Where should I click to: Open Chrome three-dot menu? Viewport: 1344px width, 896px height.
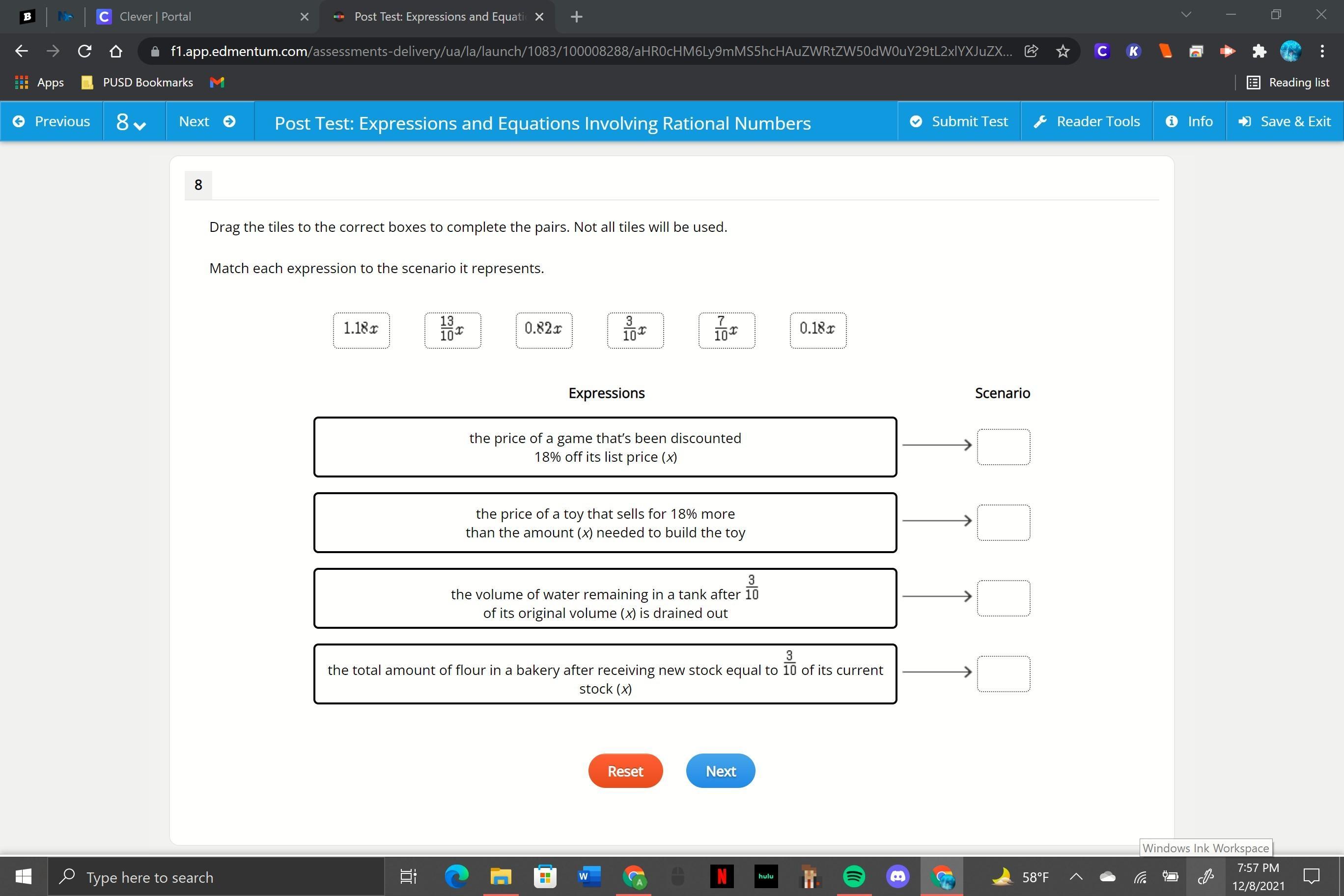(1322, 52)
